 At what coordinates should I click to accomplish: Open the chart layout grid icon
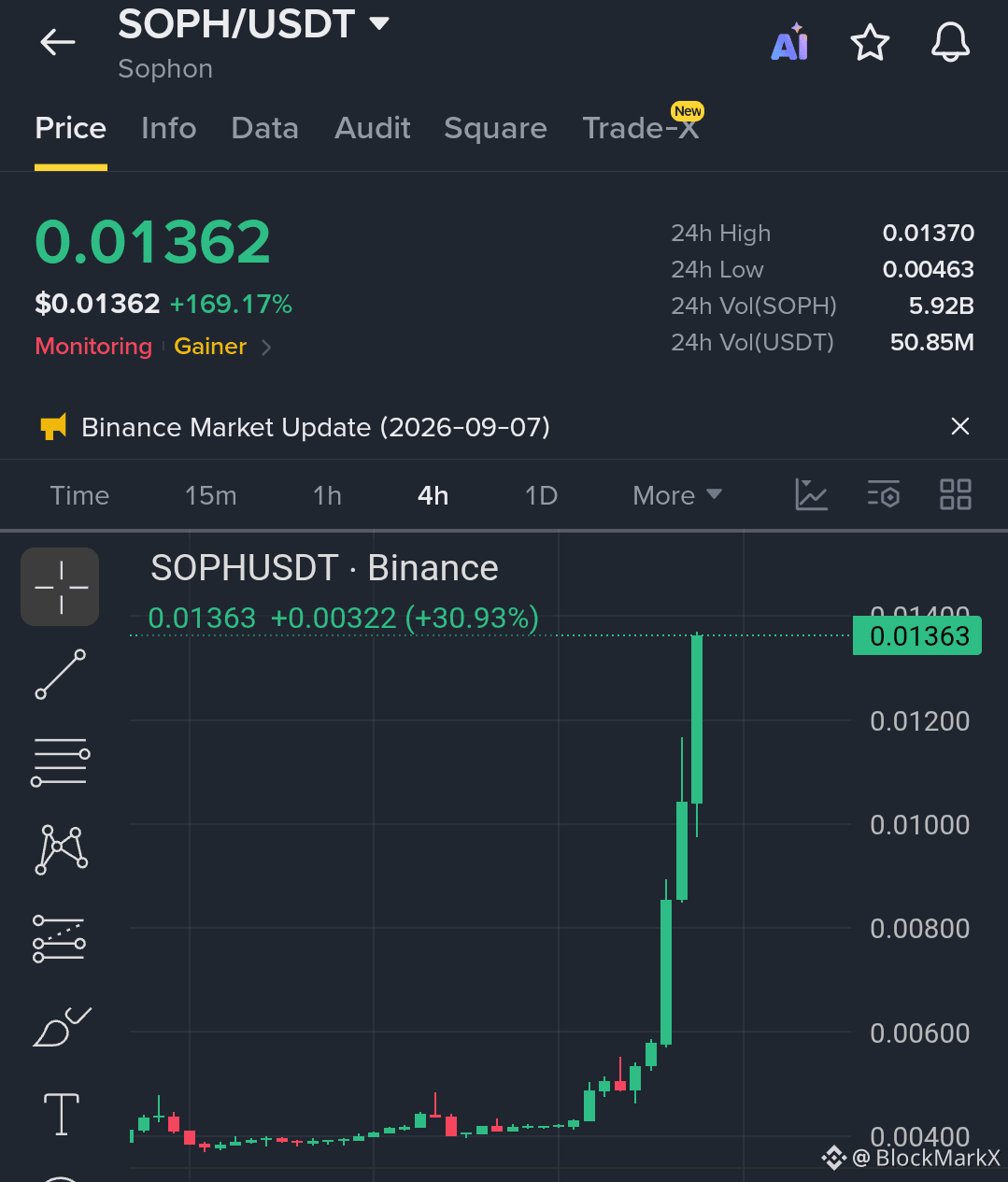[x=956, y=494]
